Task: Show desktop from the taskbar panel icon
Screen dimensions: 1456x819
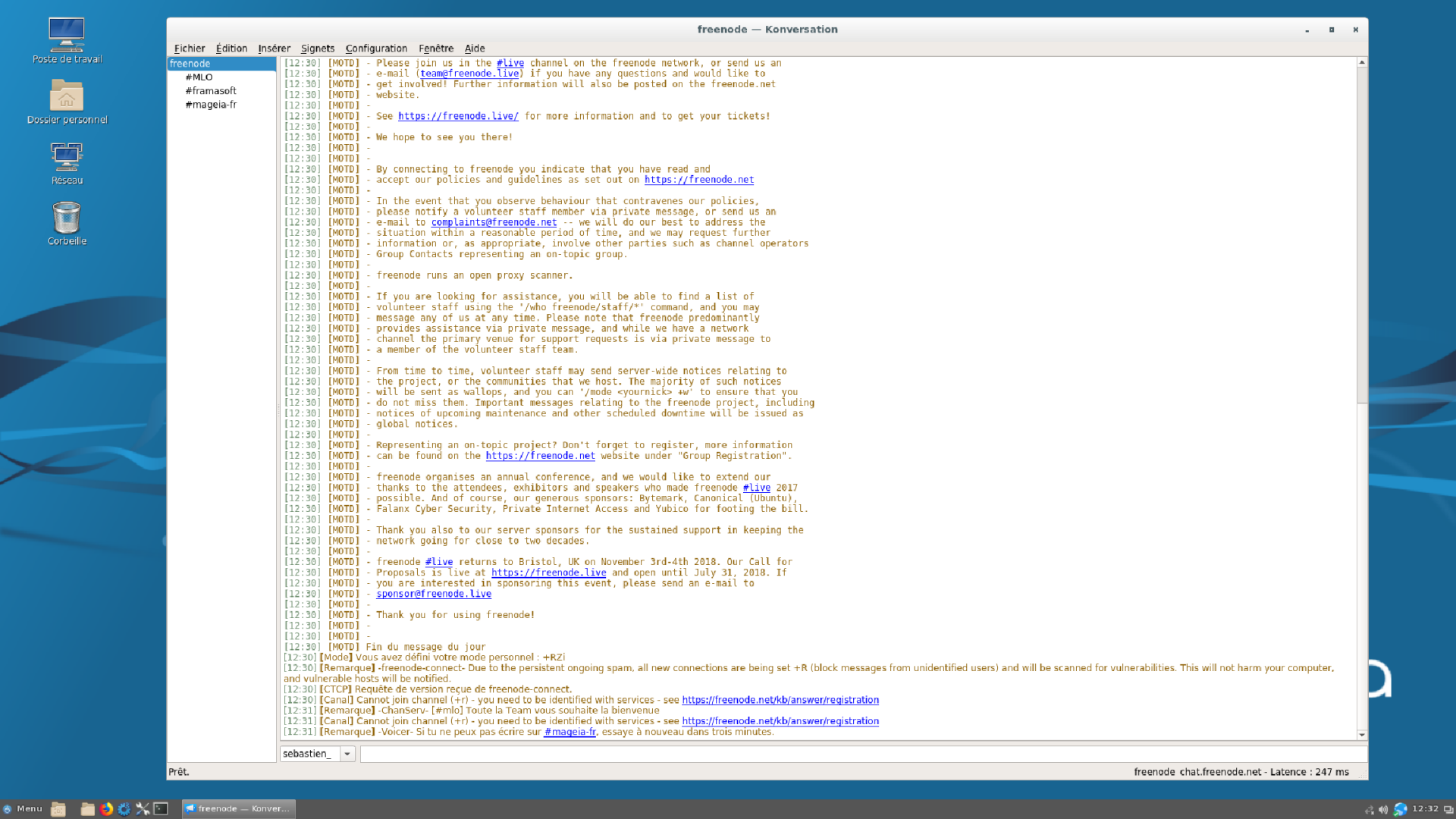Action: (x=58, y=809)
